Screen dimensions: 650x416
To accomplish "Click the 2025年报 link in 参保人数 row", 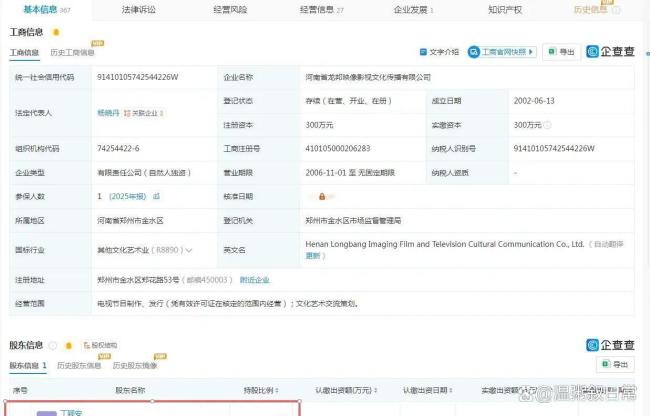I will 128,196.
